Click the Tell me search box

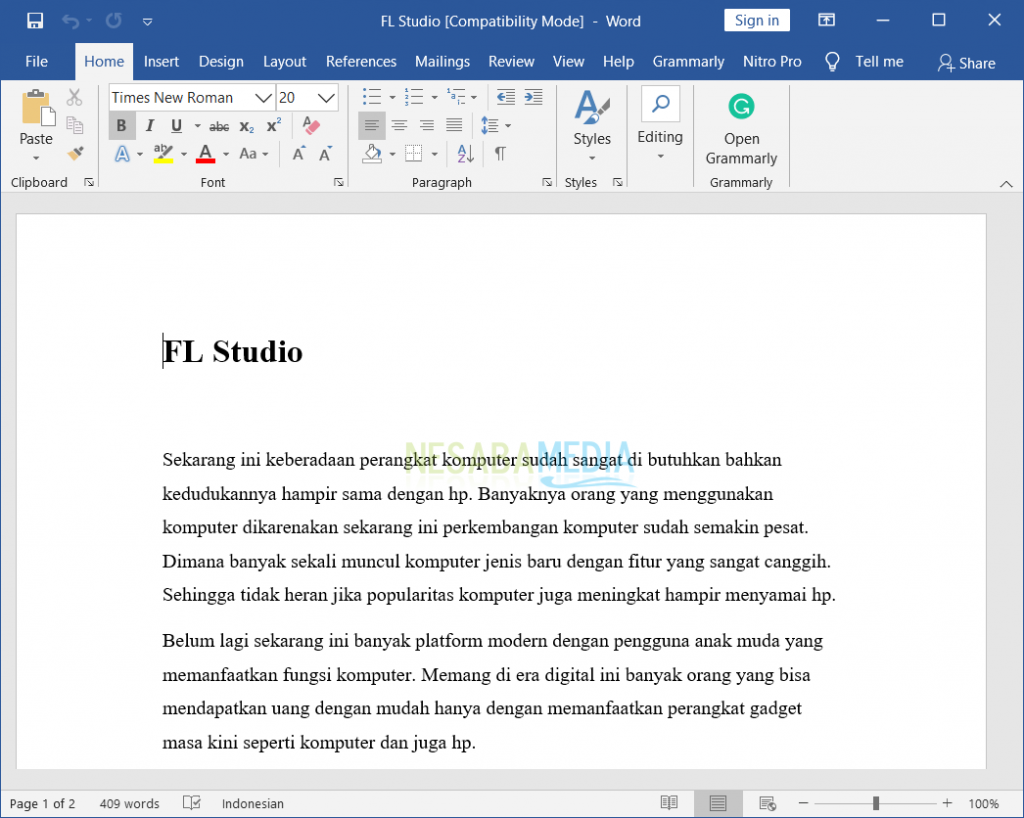(864, 61)
